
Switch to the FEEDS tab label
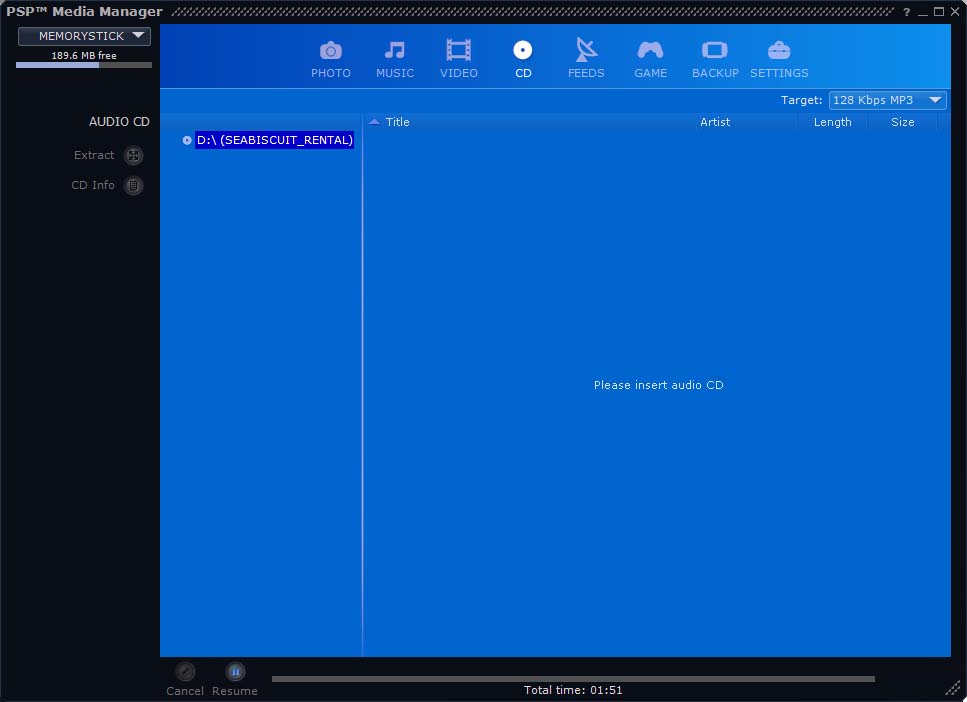pos(586,73)
